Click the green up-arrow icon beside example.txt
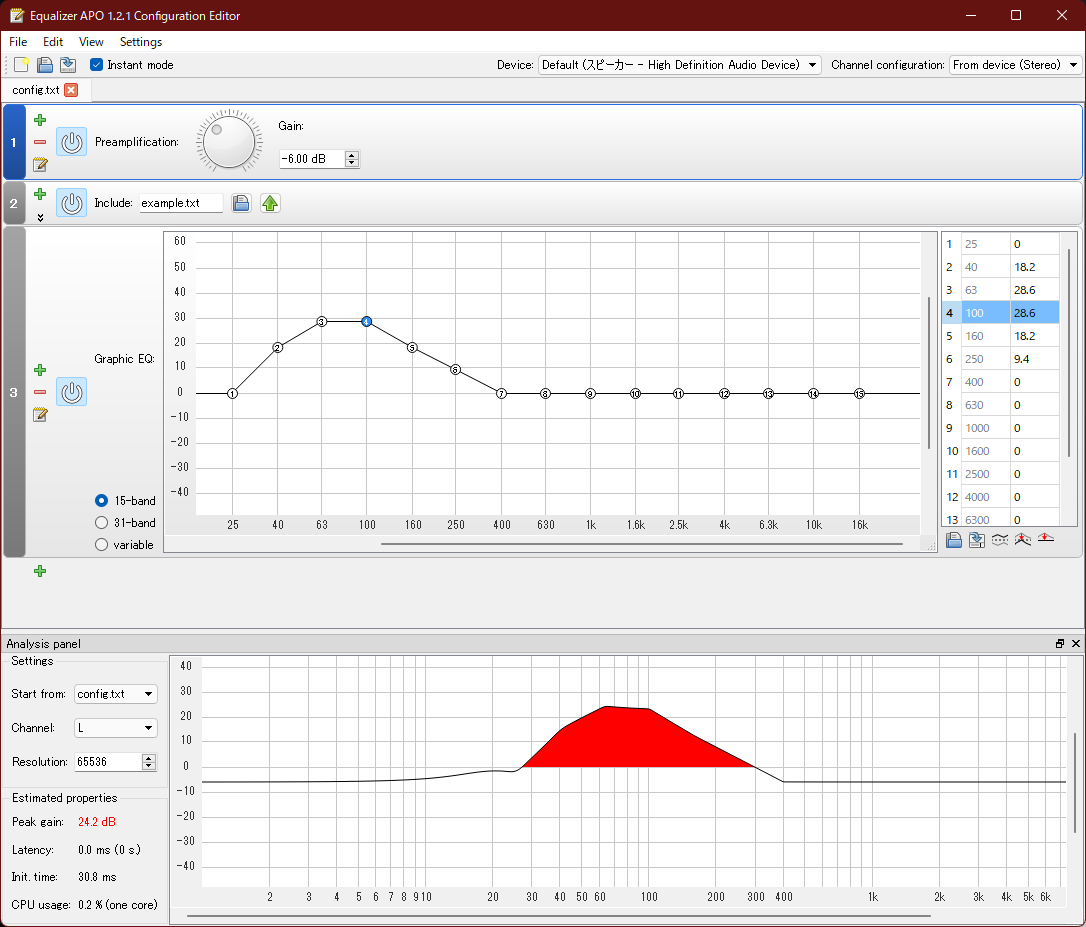Viewport: 1086px width, 927px height. coord(270,203)
